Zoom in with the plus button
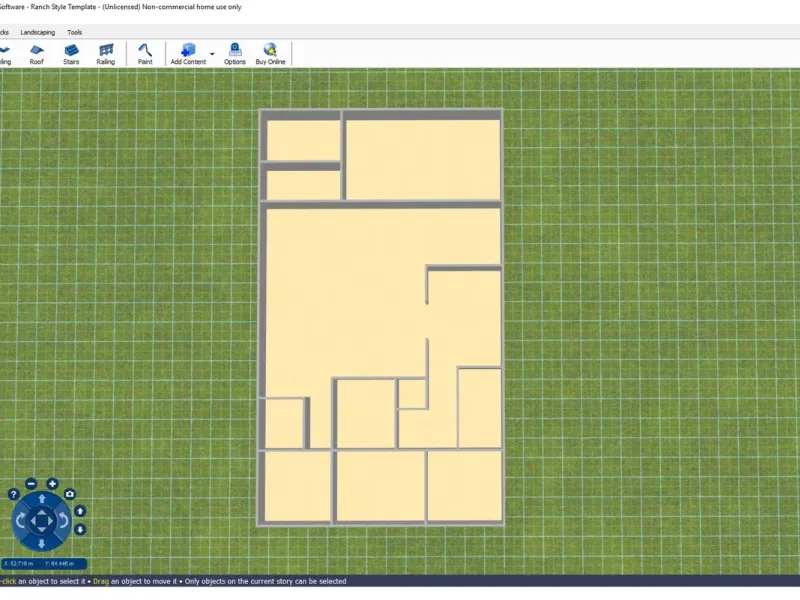This screenshot has height=600, width=800. [52, 484]
